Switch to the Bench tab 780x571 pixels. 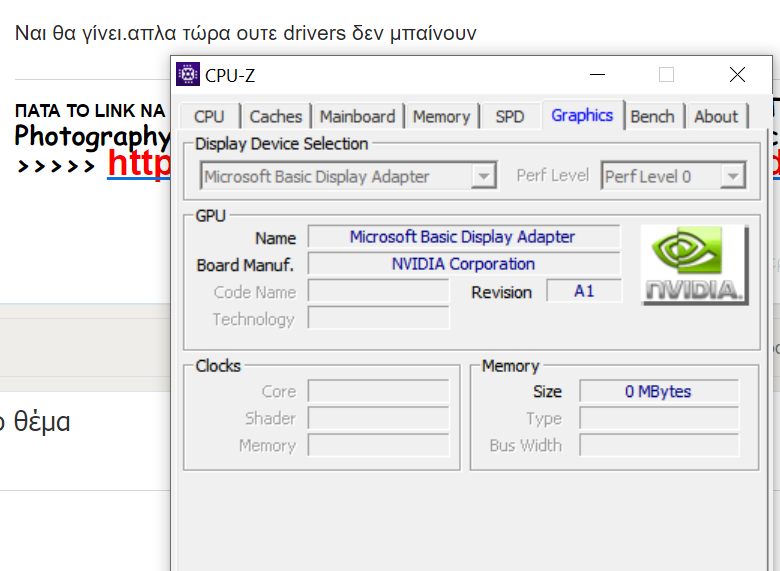(x=652, y=116)
